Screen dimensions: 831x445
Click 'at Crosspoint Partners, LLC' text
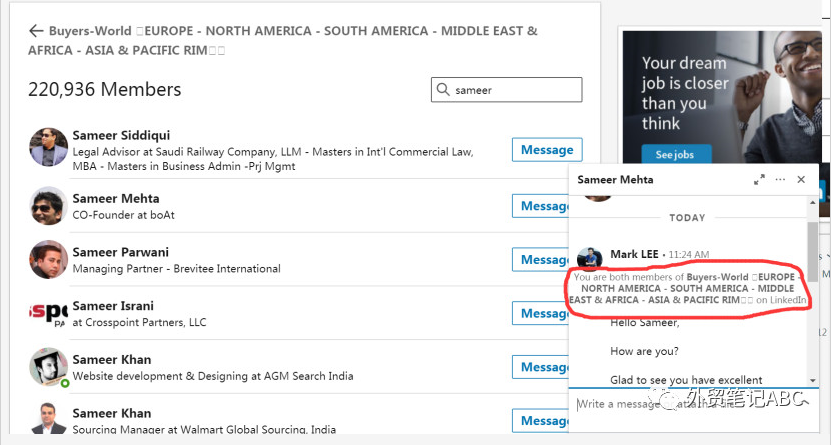[139, 322]
